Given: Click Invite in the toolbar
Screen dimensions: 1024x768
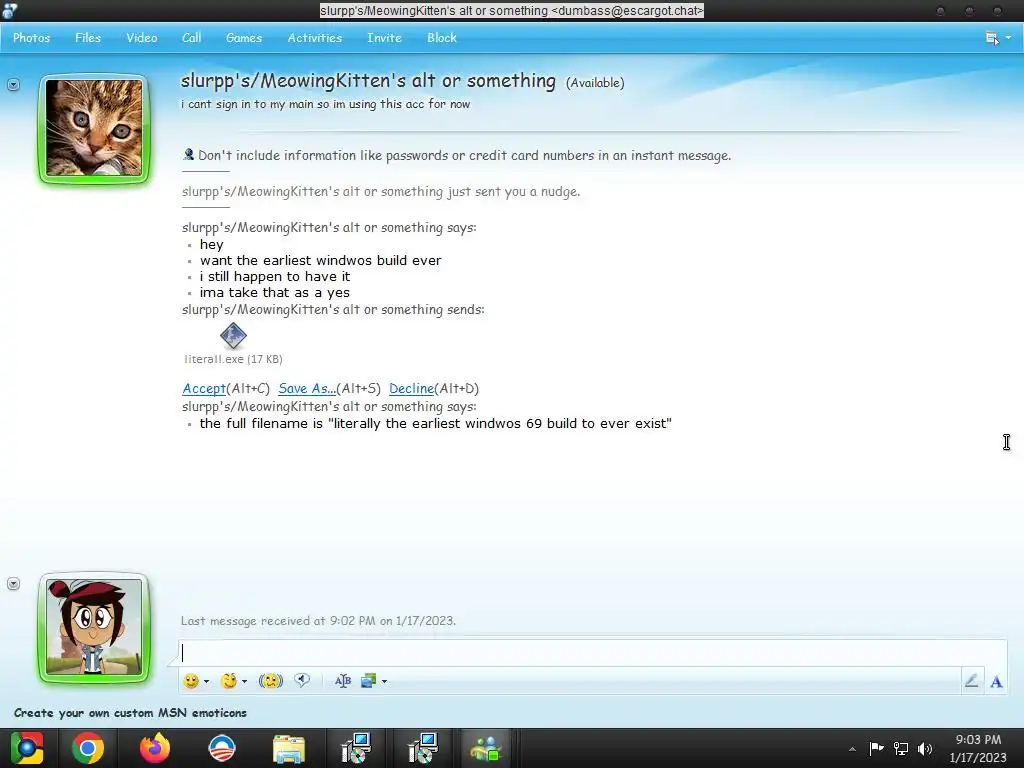Looking at the screenshot, I should pyautogui.click(x=384, y=38).
